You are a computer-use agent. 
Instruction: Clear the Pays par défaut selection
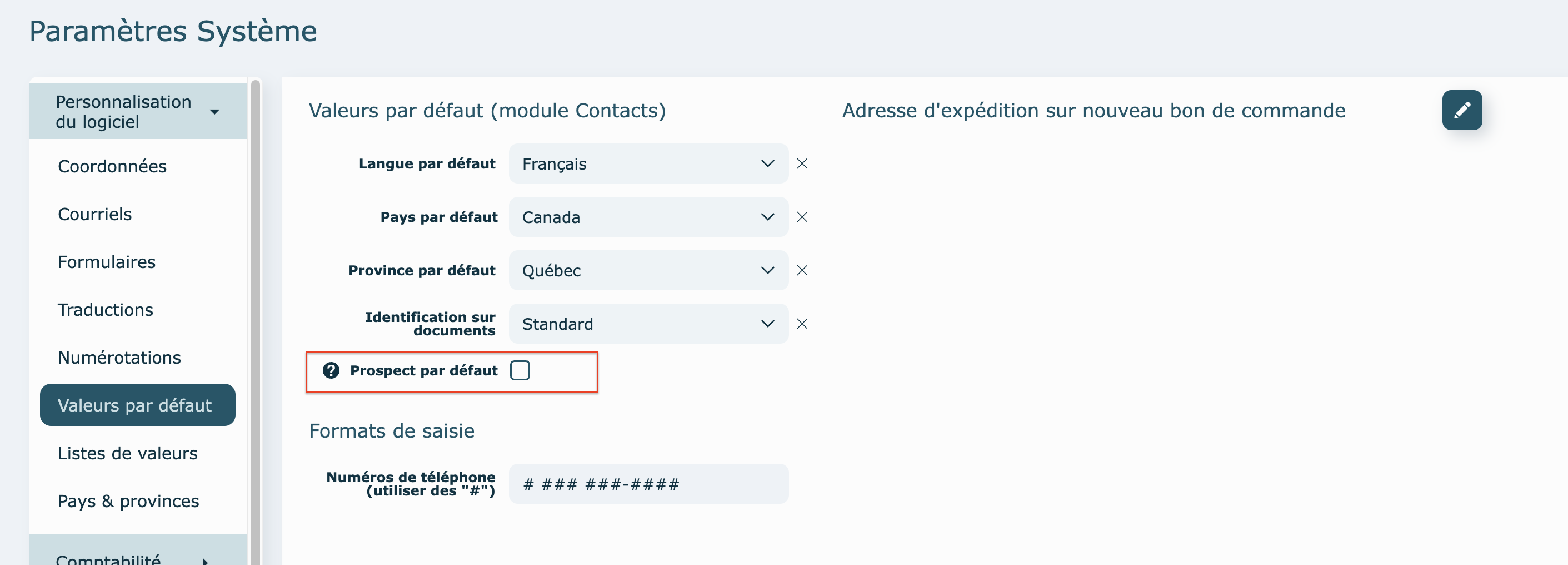802,217
